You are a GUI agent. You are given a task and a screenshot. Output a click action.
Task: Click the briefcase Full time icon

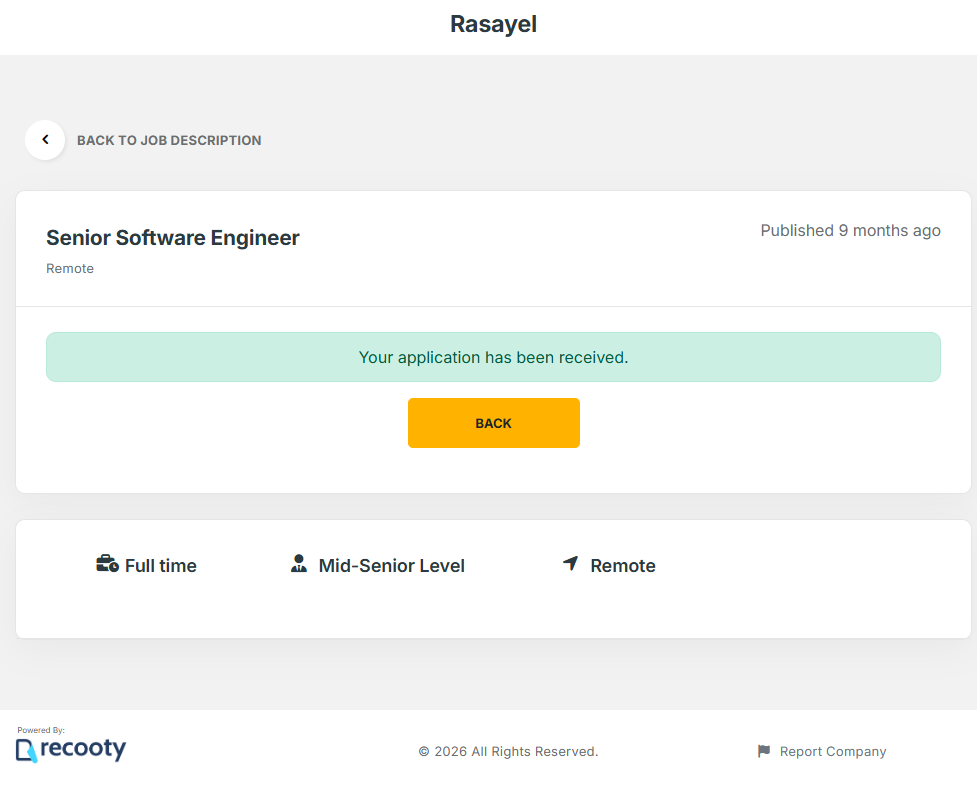click(107, 564)
